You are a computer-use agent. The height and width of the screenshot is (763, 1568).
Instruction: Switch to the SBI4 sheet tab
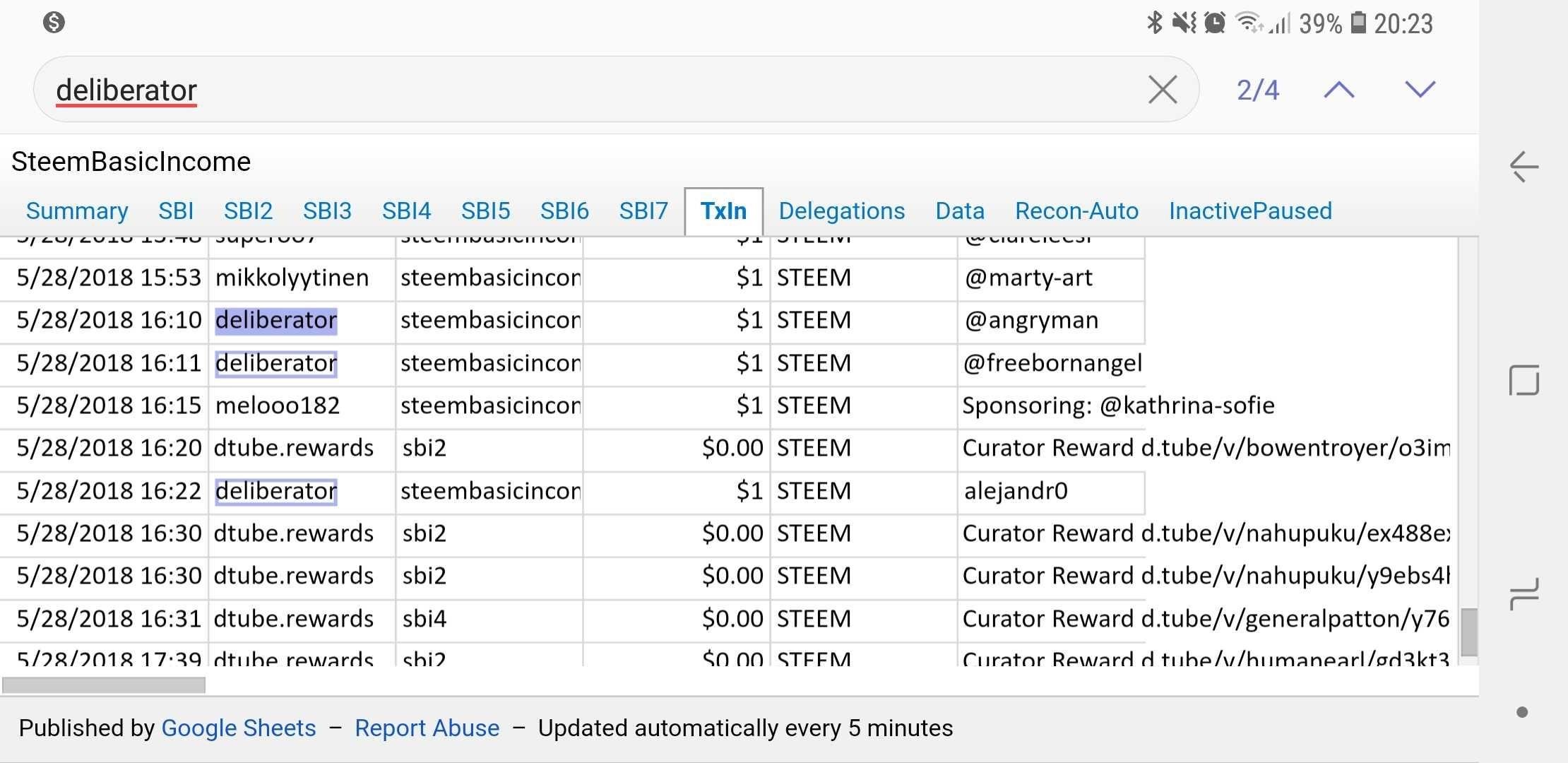[x=406, y=211]
